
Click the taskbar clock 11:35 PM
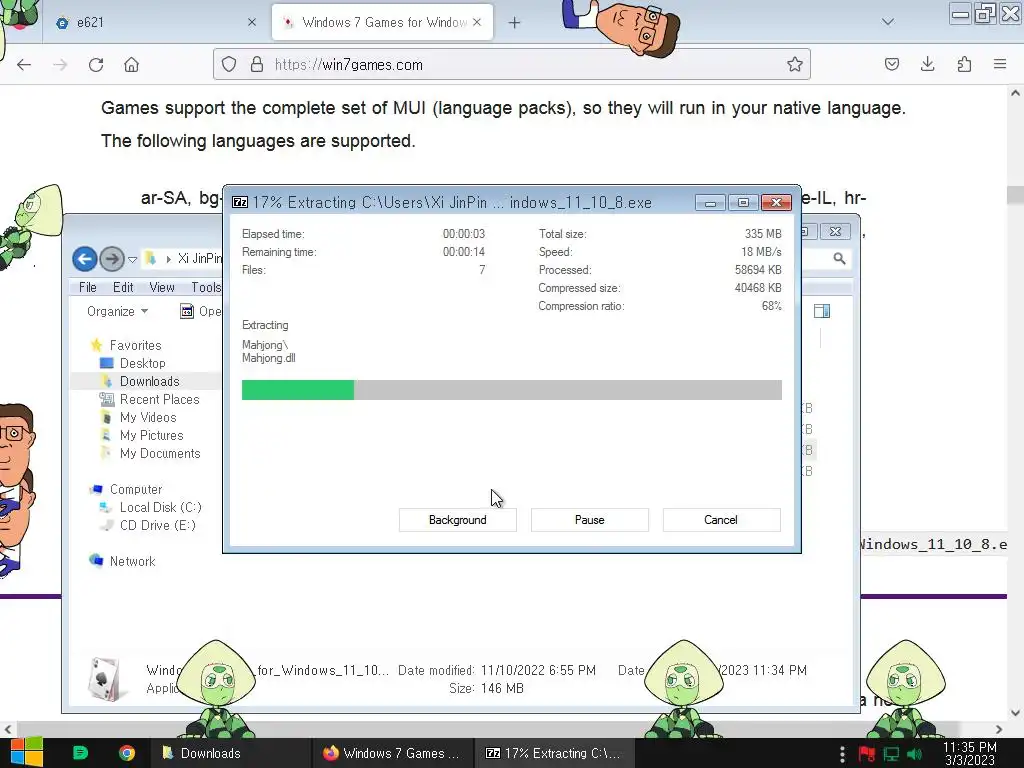(x=970, y=754)
